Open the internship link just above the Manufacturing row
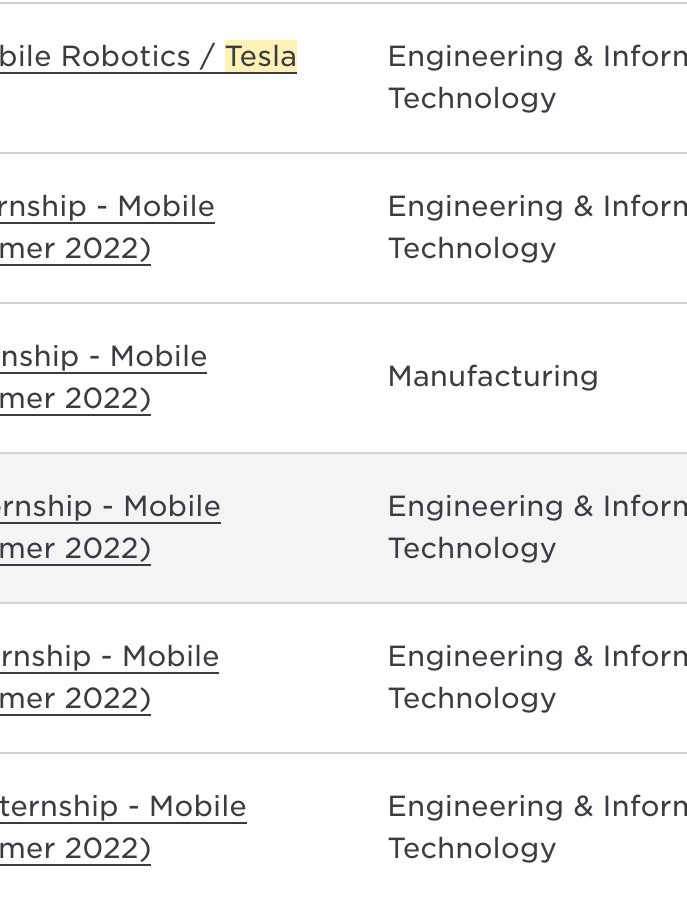 [107, 228]
